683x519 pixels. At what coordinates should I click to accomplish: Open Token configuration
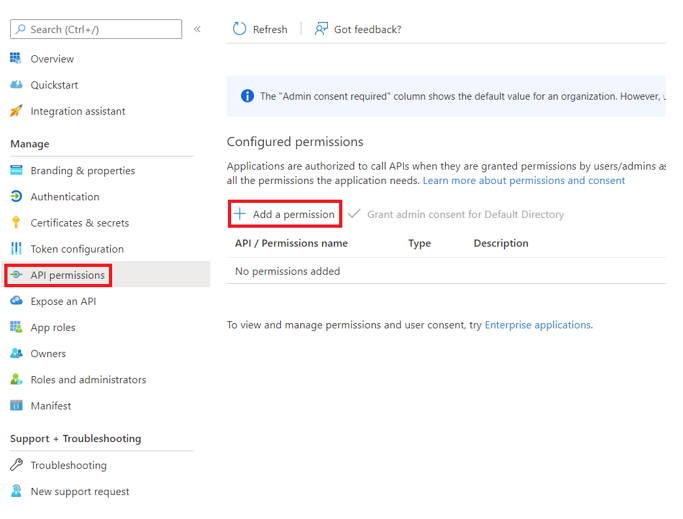click(x=77, y=249)
